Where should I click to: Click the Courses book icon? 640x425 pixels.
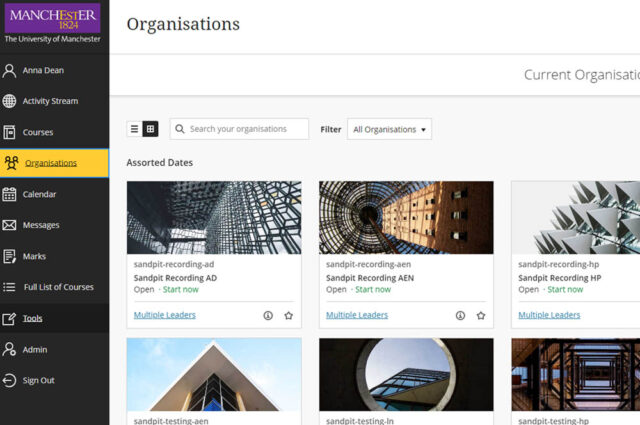coord(9,132)
